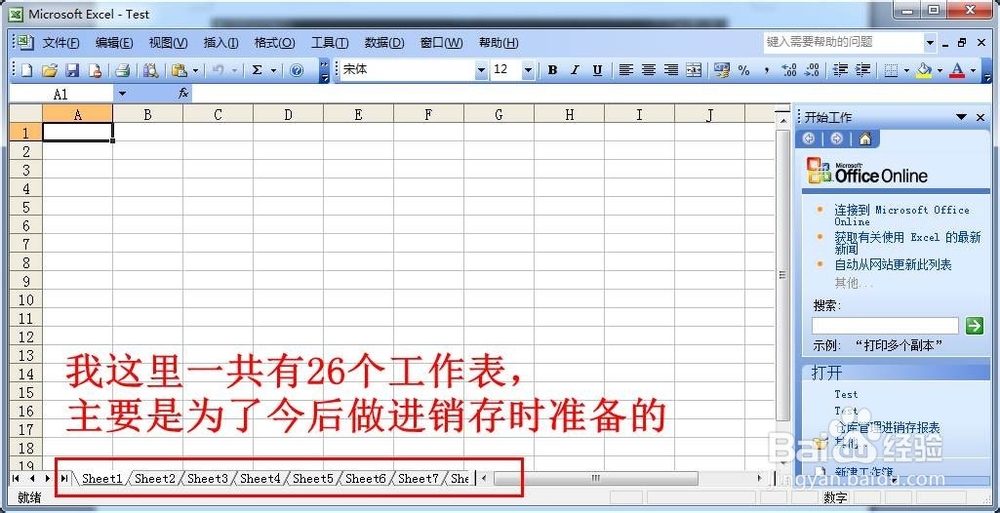Center cell text
This screenshot has width=1000, height=513.
(x=649, y=70)
